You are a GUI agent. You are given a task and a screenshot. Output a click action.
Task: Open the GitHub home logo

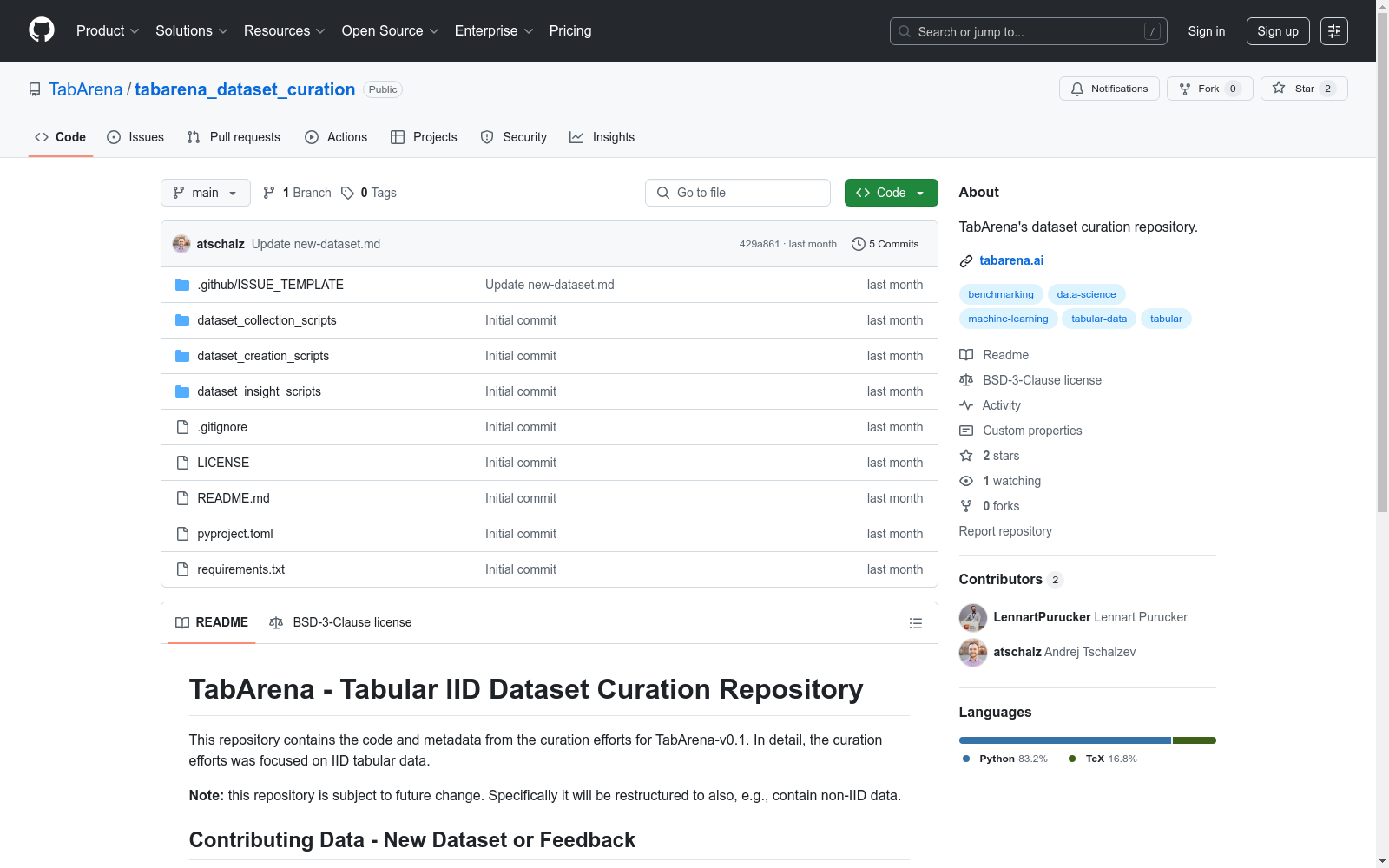click(x=42, y=30)
